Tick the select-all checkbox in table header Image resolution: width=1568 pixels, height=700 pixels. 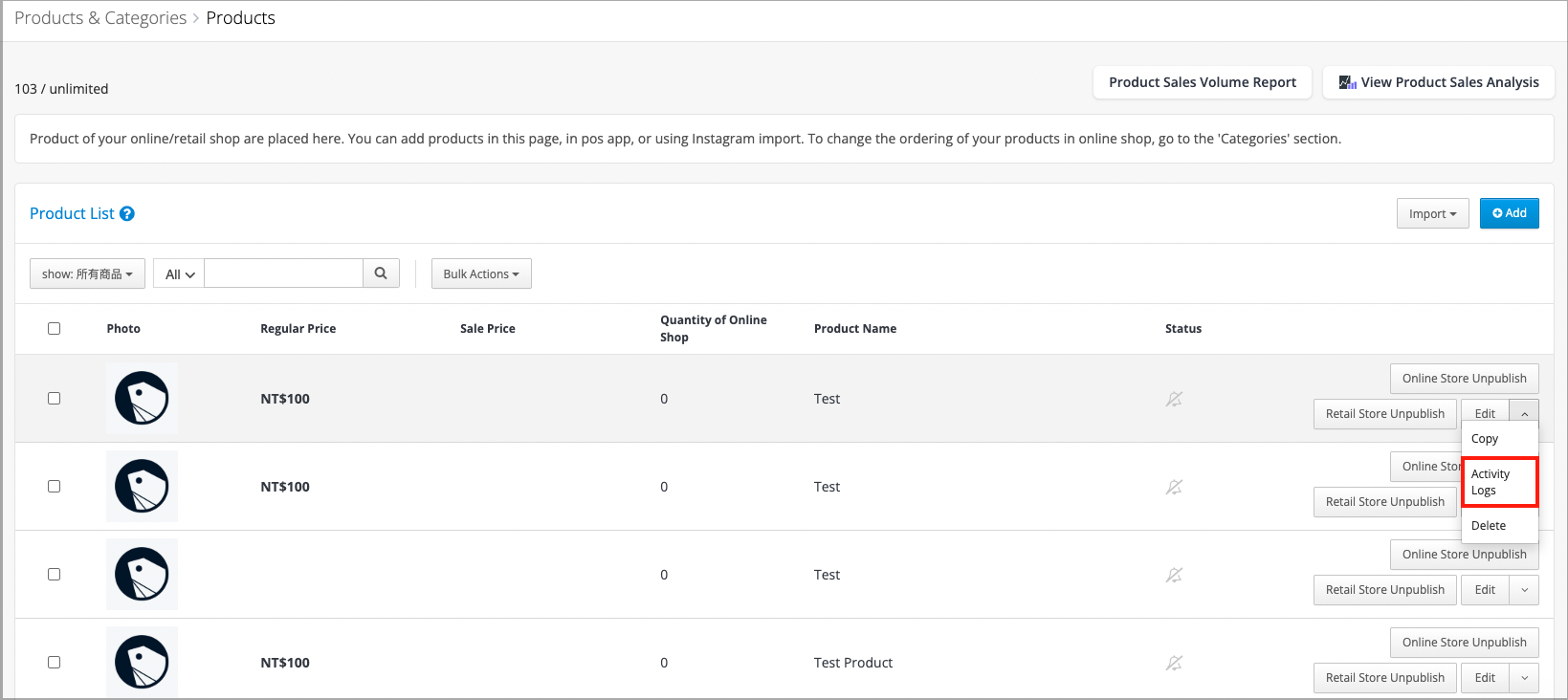54,328
